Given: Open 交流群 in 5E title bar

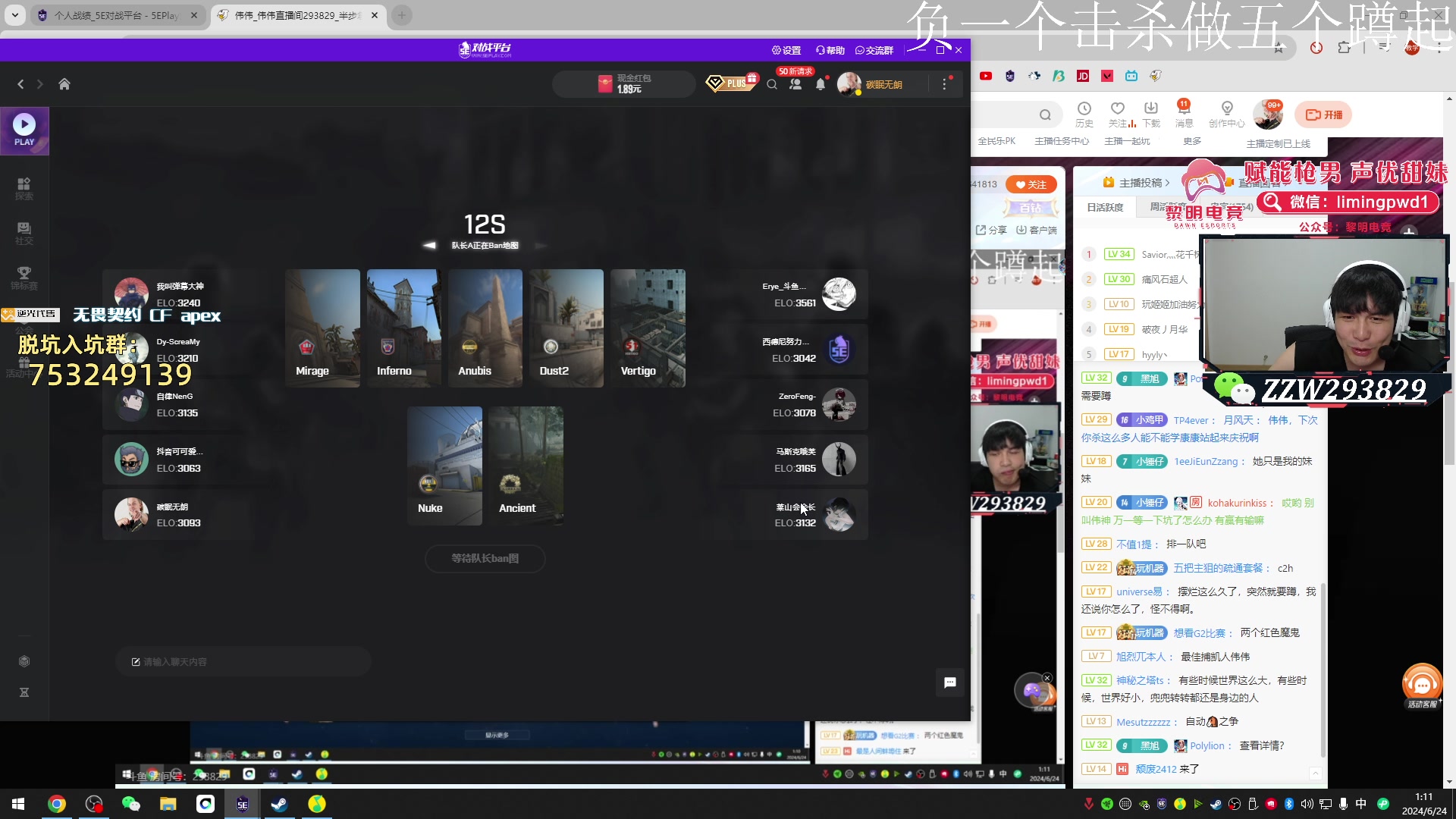Looking at the screenshot, I should click(x=874, y=50).
